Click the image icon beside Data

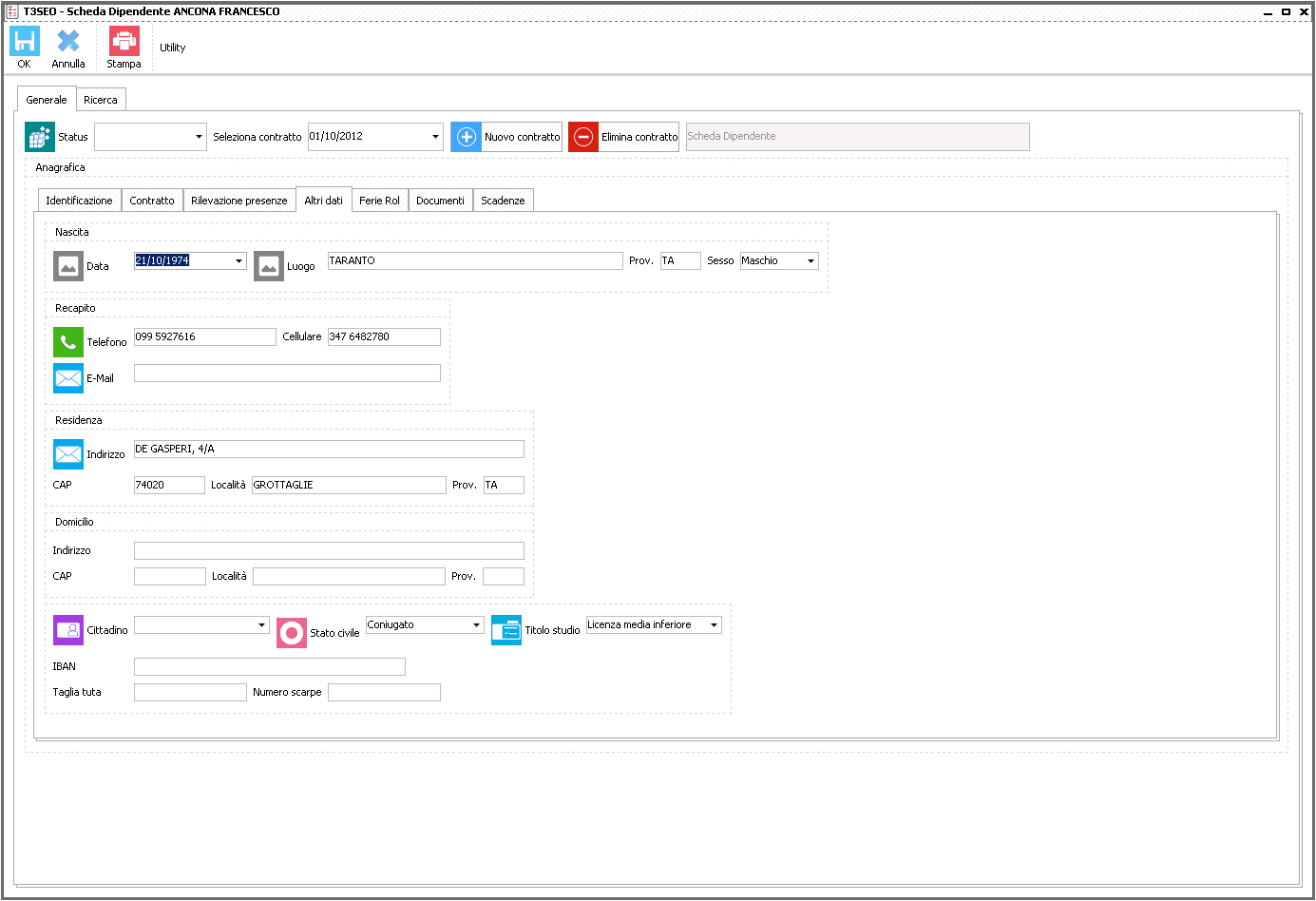click(x=68, y=266)
